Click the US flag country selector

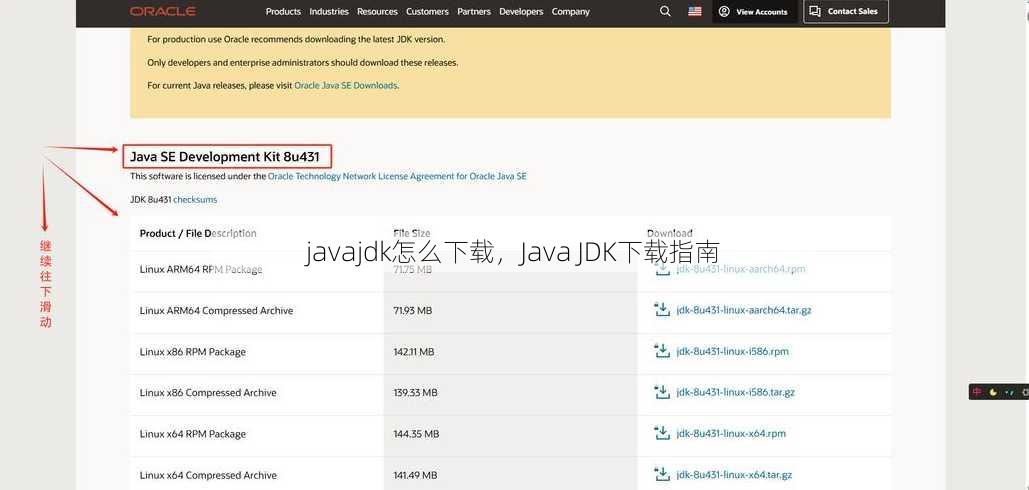695,11
